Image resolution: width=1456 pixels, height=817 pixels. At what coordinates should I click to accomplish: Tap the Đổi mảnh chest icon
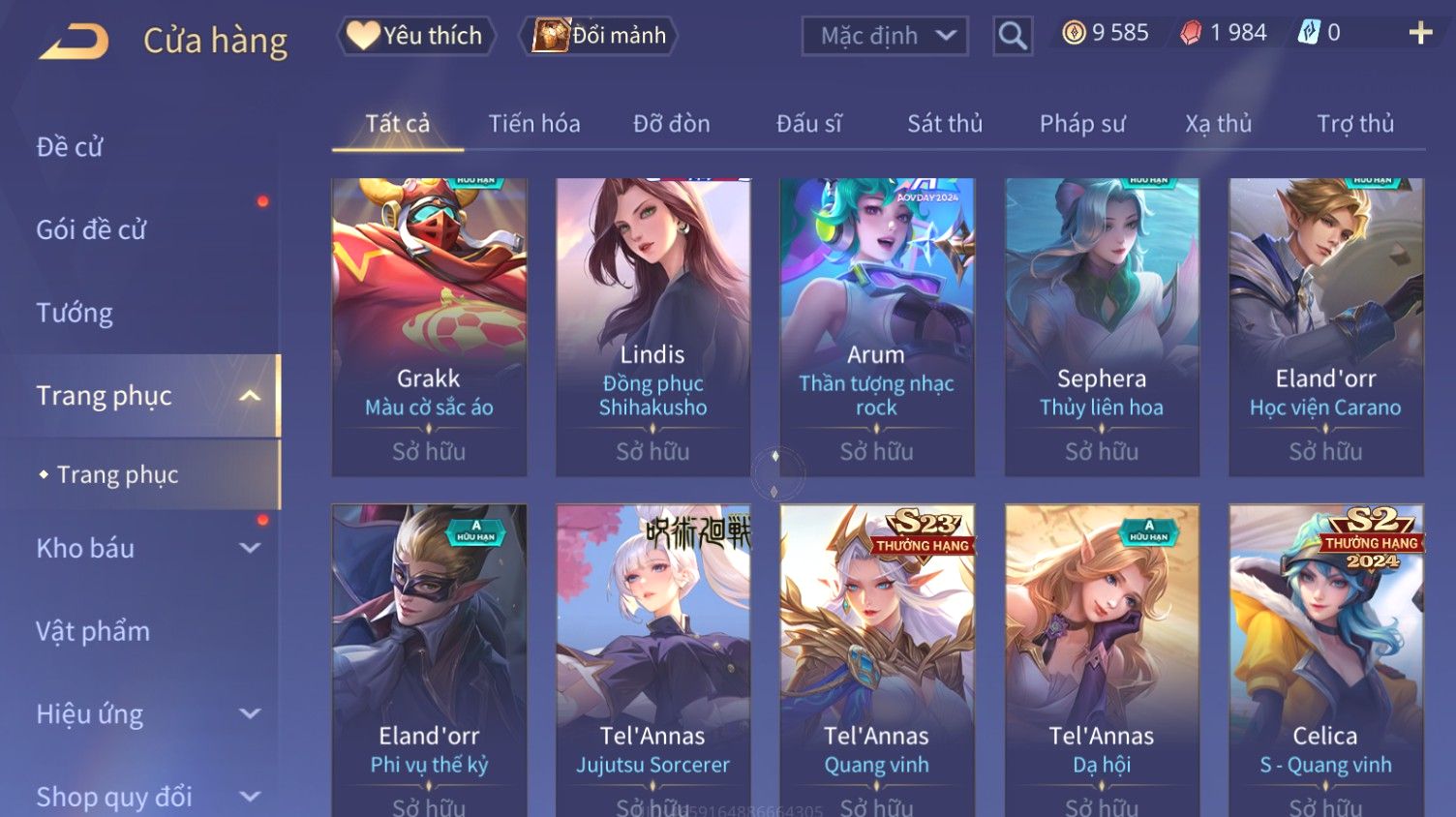[x=550, y=36]
